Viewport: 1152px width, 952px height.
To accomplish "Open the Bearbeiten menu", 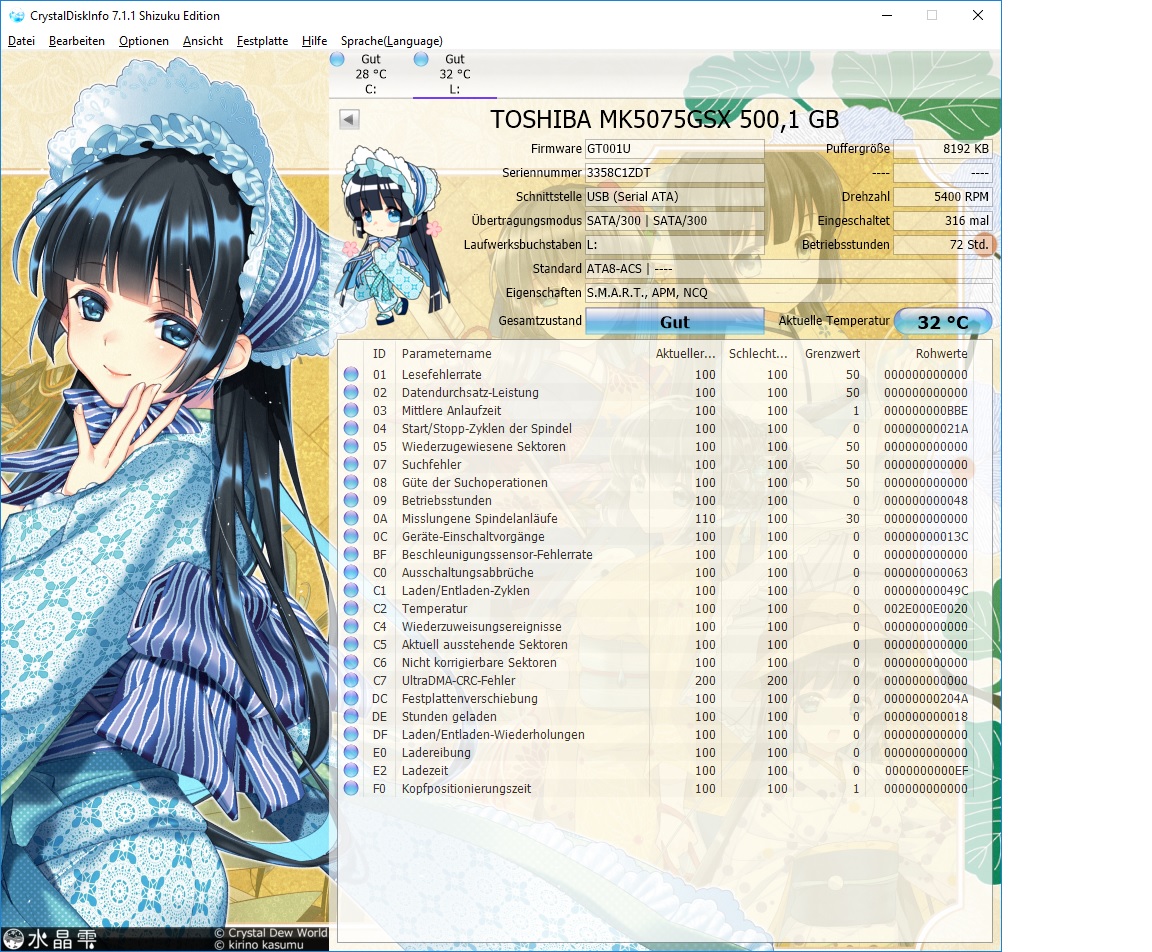I will [76, 41].
